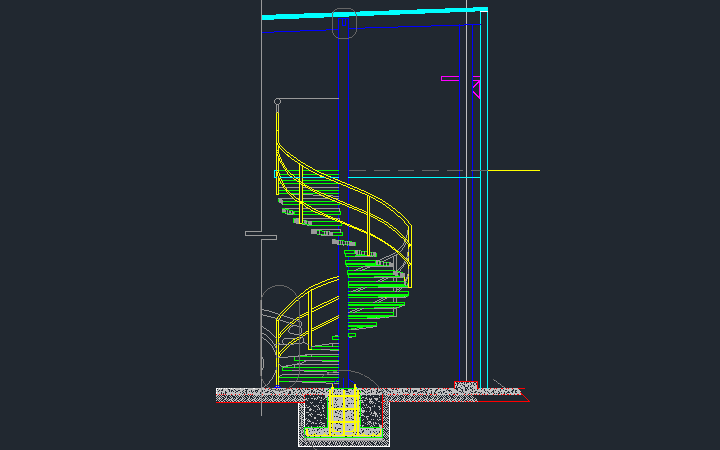Pick the tall cyan vertical wall line on right
This screenshot has height=450, width=720.
click(484, 198)
